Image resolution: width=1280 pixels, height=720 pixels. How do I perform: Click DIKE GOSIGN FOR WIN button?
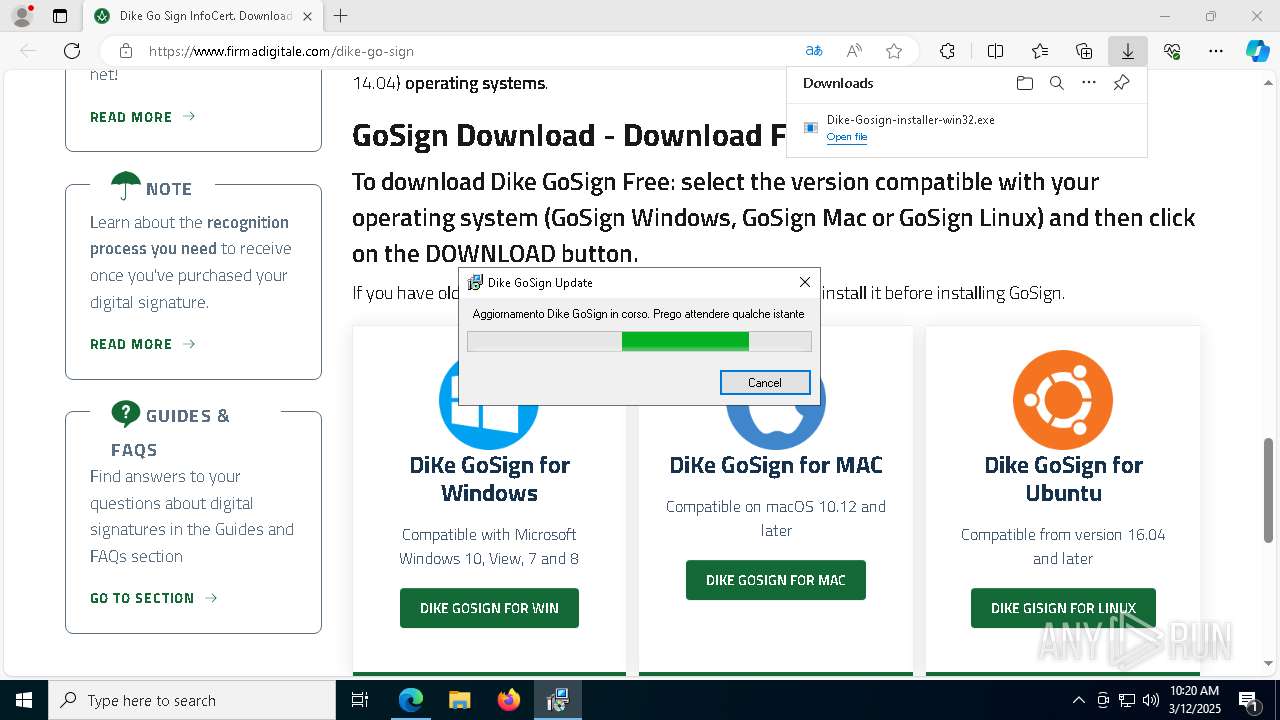489,608
